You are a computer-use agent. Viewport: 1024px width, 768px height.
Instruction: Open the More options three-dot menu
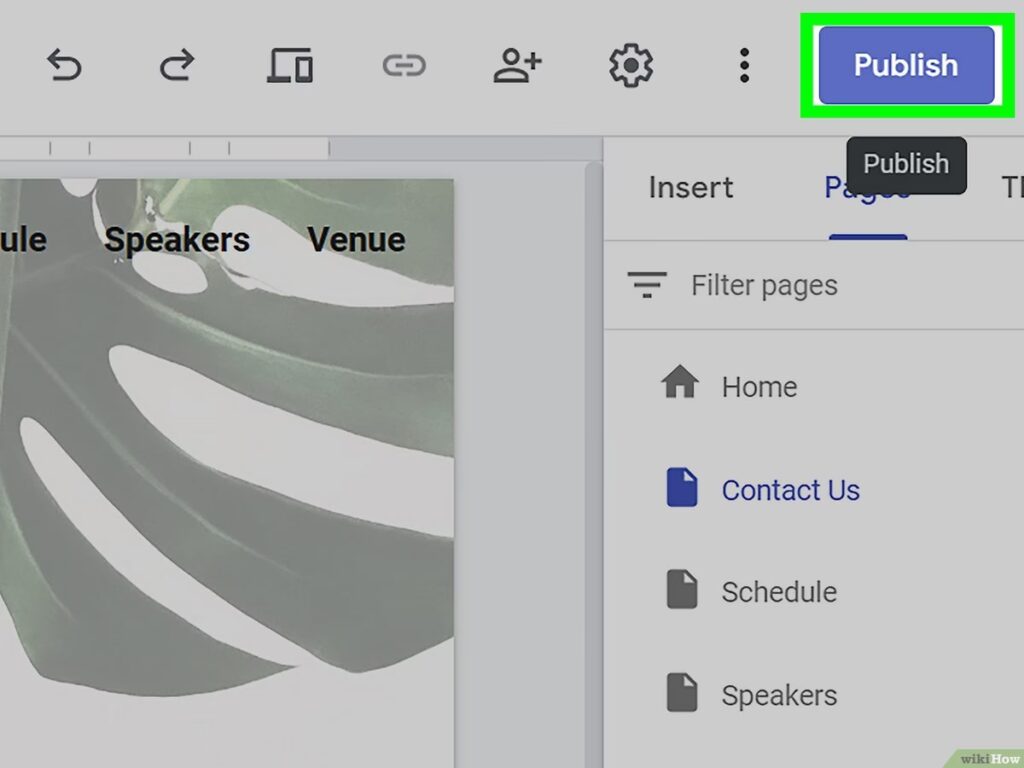(x=744, y=66)
